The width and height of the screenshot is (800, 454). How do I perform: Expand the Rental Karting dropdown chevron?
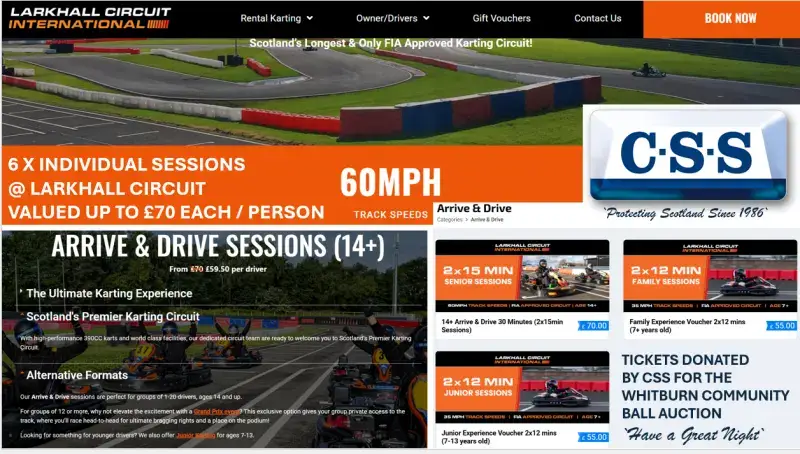point(309,18)
